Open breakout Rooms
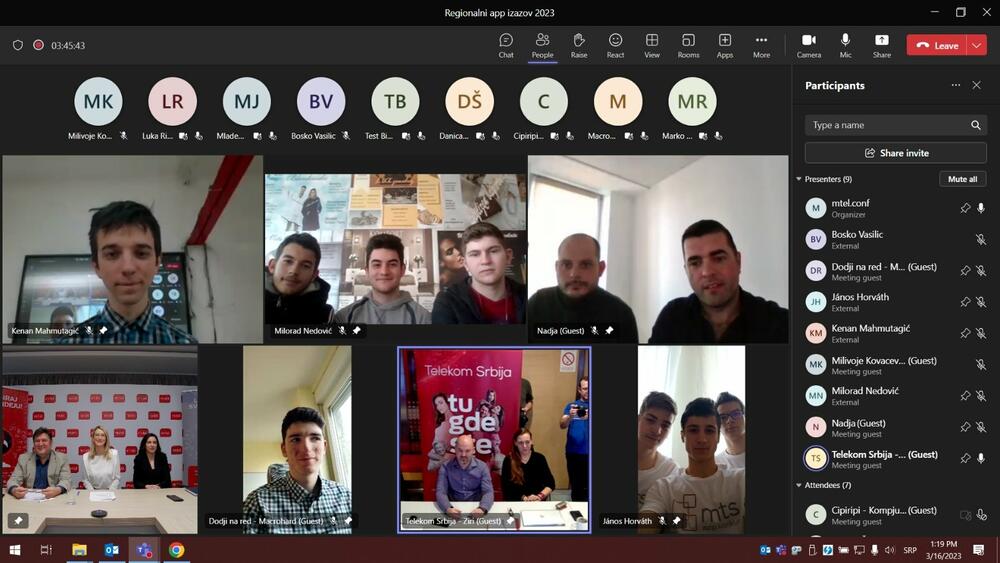The image size is (1000, 563). point(688,45)
